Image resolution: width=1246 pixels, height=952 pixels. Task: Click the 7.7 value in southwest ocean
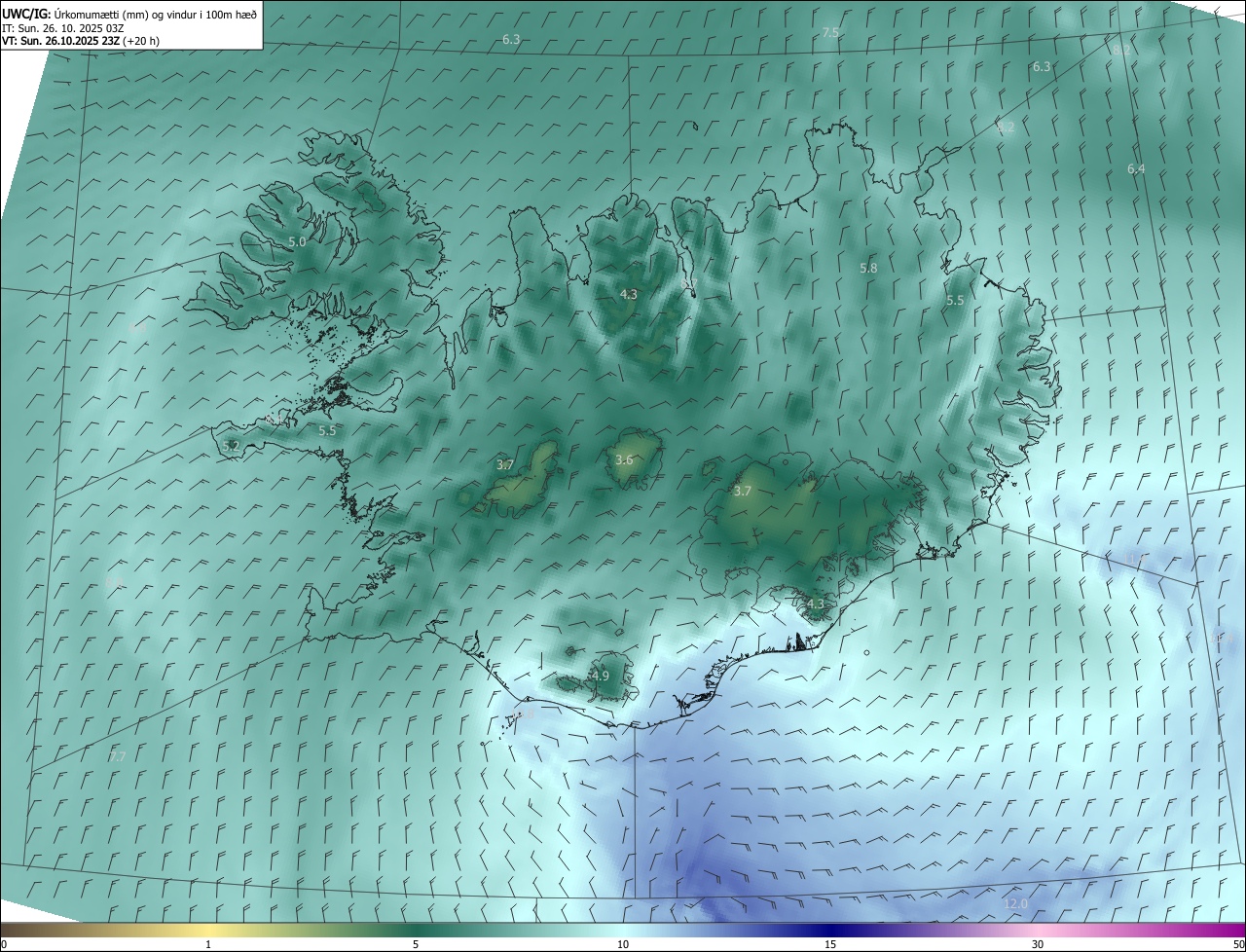[x=118, y=756]
